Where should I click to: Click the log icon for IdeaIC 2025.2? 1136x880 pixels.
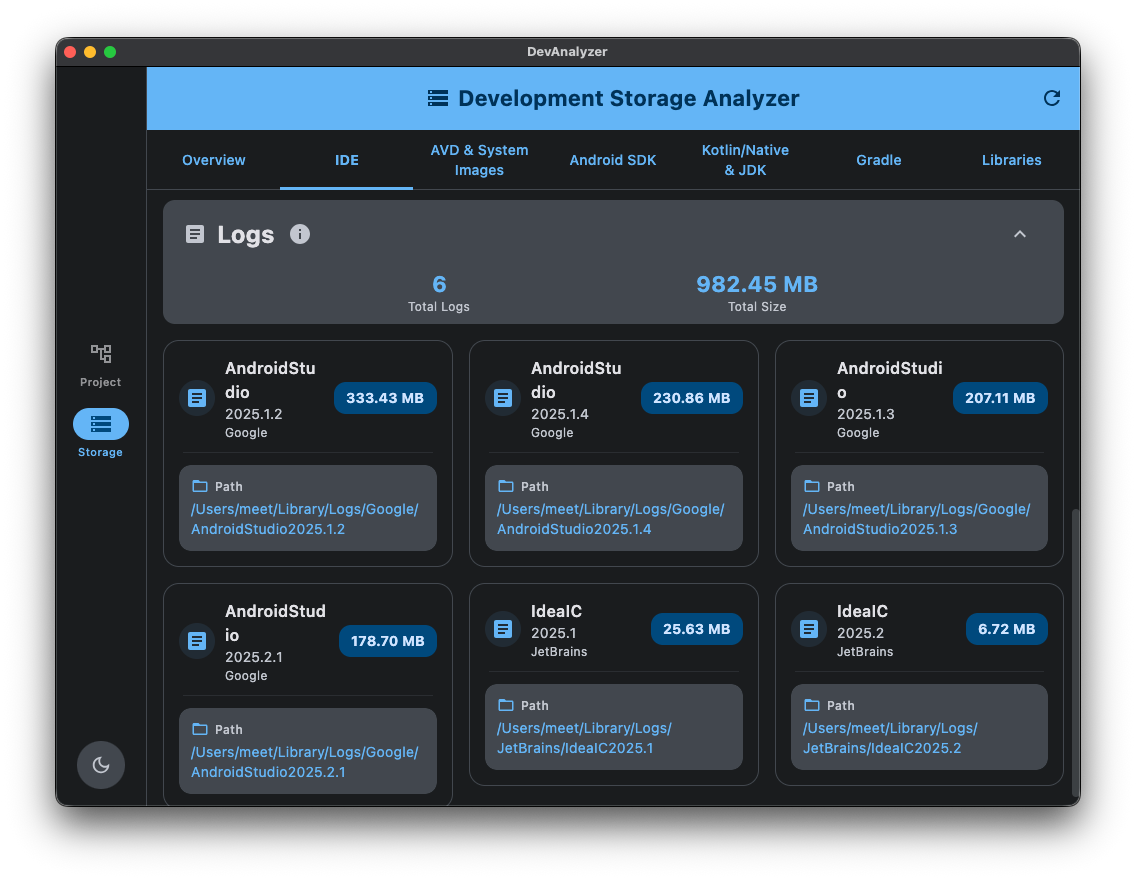pyautogui.click(x=809, y=629)
